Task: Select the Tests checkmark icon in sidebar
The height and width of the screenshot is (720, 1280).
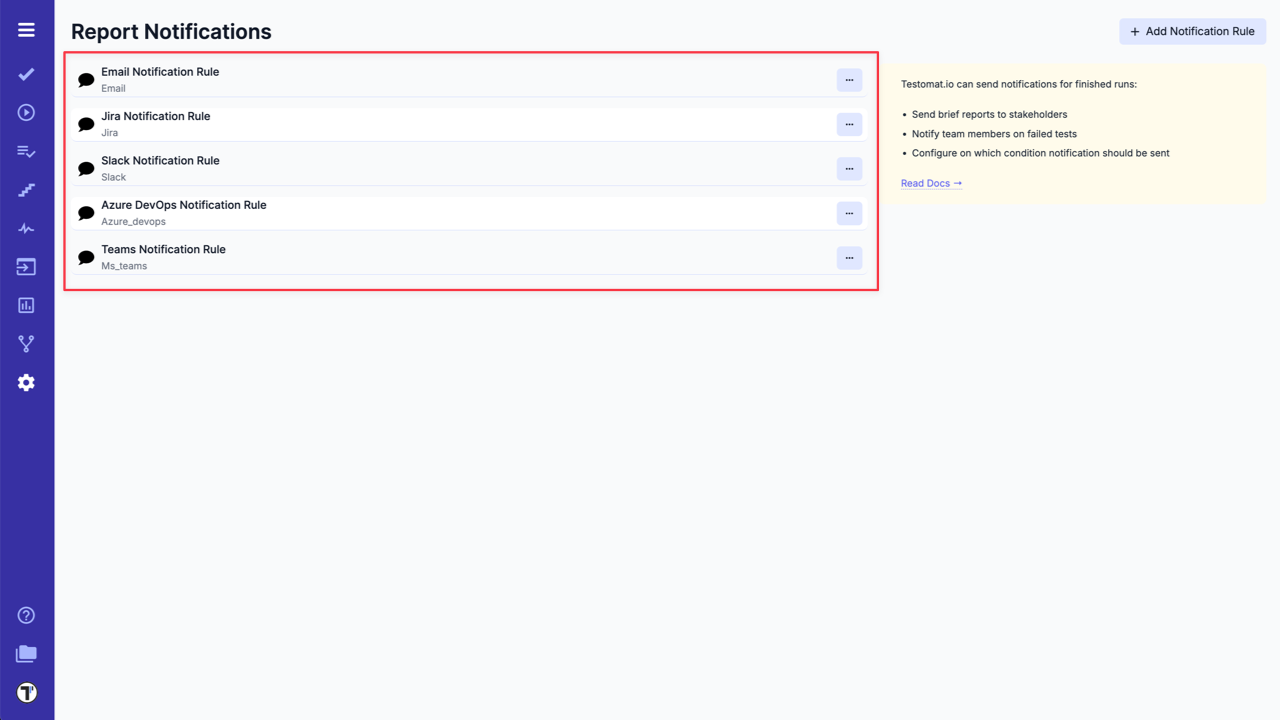Action: click(x=26, y=74)
